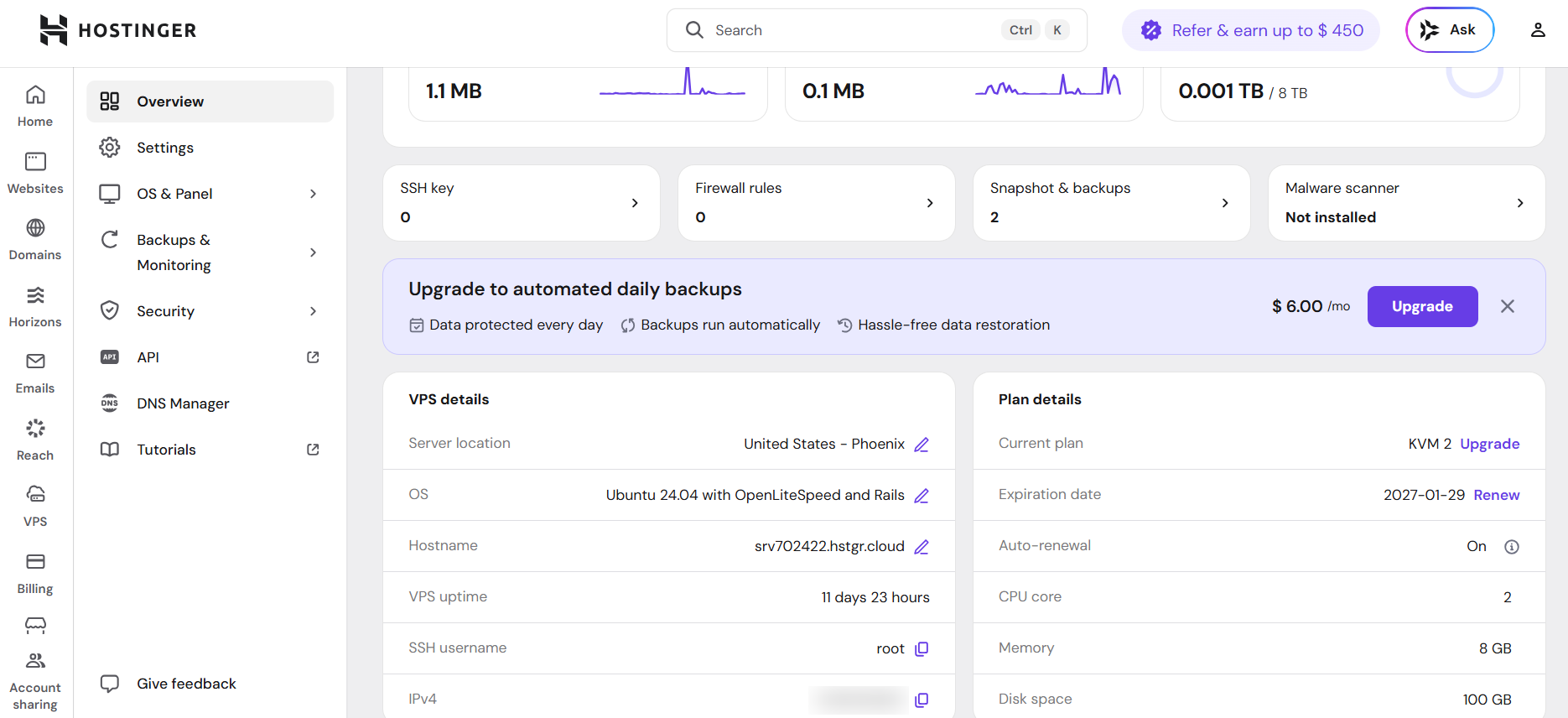Open Tutorials menu item
Viewport: 1568px width, 718px height.
click(x=210, y=450)
